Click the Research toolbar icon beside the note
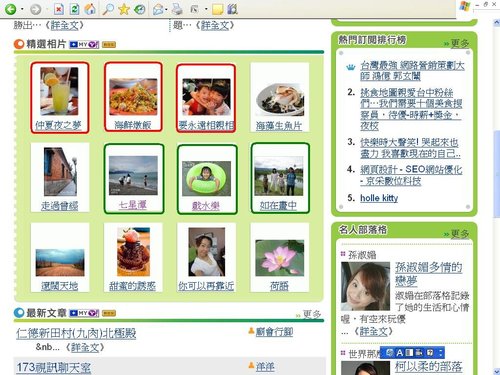This screenshot has width=500, height=375. pyautogui.click(x=232, y=9)
